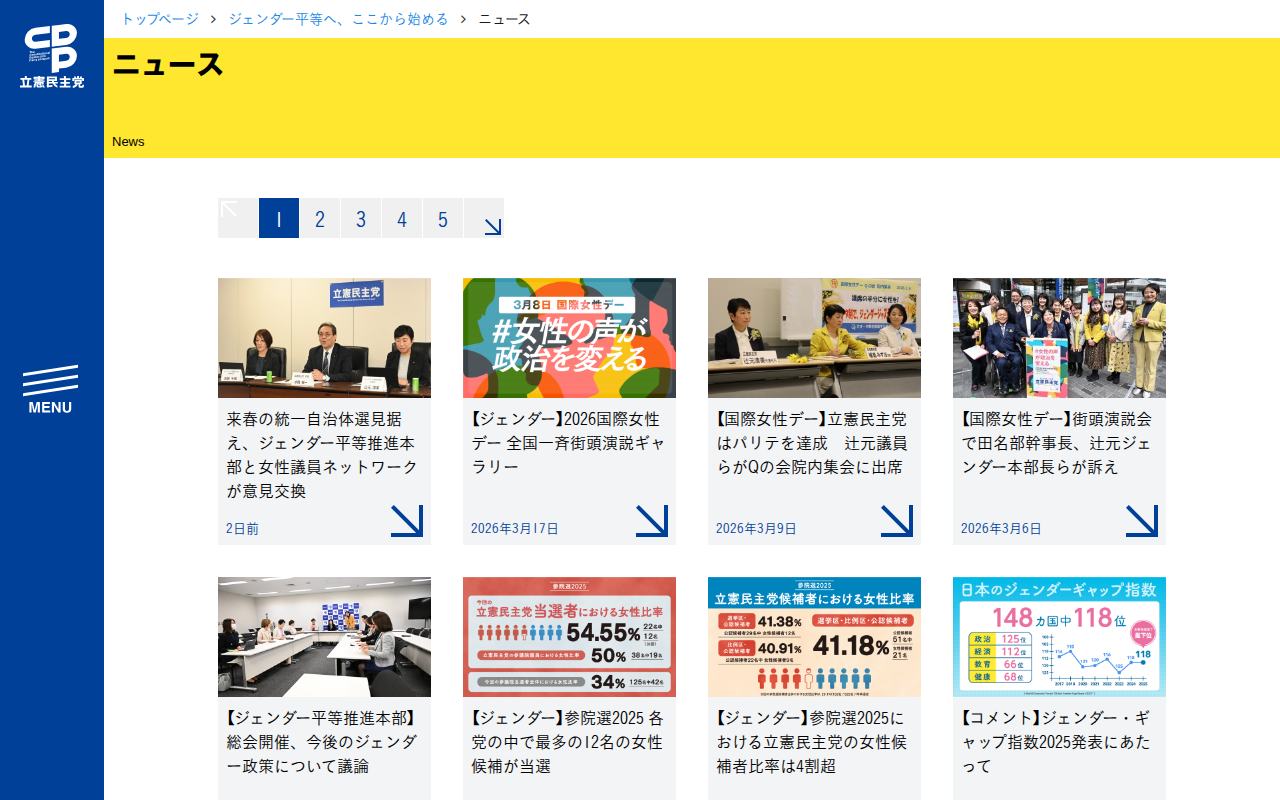Click arrow icon on the 2日前 card
This screenshot has height=800, width=1280.
[x=407, y=521]
